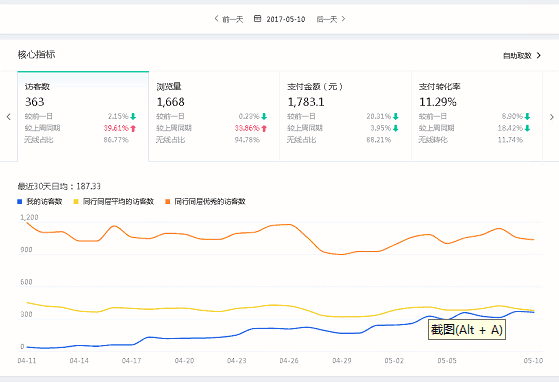Go to next day with 后一天
Screen dimensions: 559x382
click(x=331, y=19)
